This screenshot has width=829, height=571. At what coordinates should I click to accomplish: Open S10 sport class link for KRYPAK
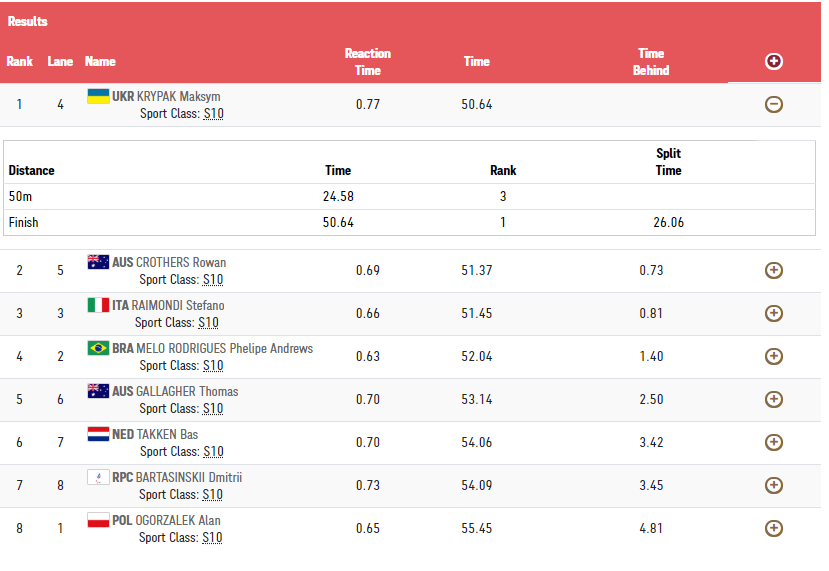(x=213, y=114)
